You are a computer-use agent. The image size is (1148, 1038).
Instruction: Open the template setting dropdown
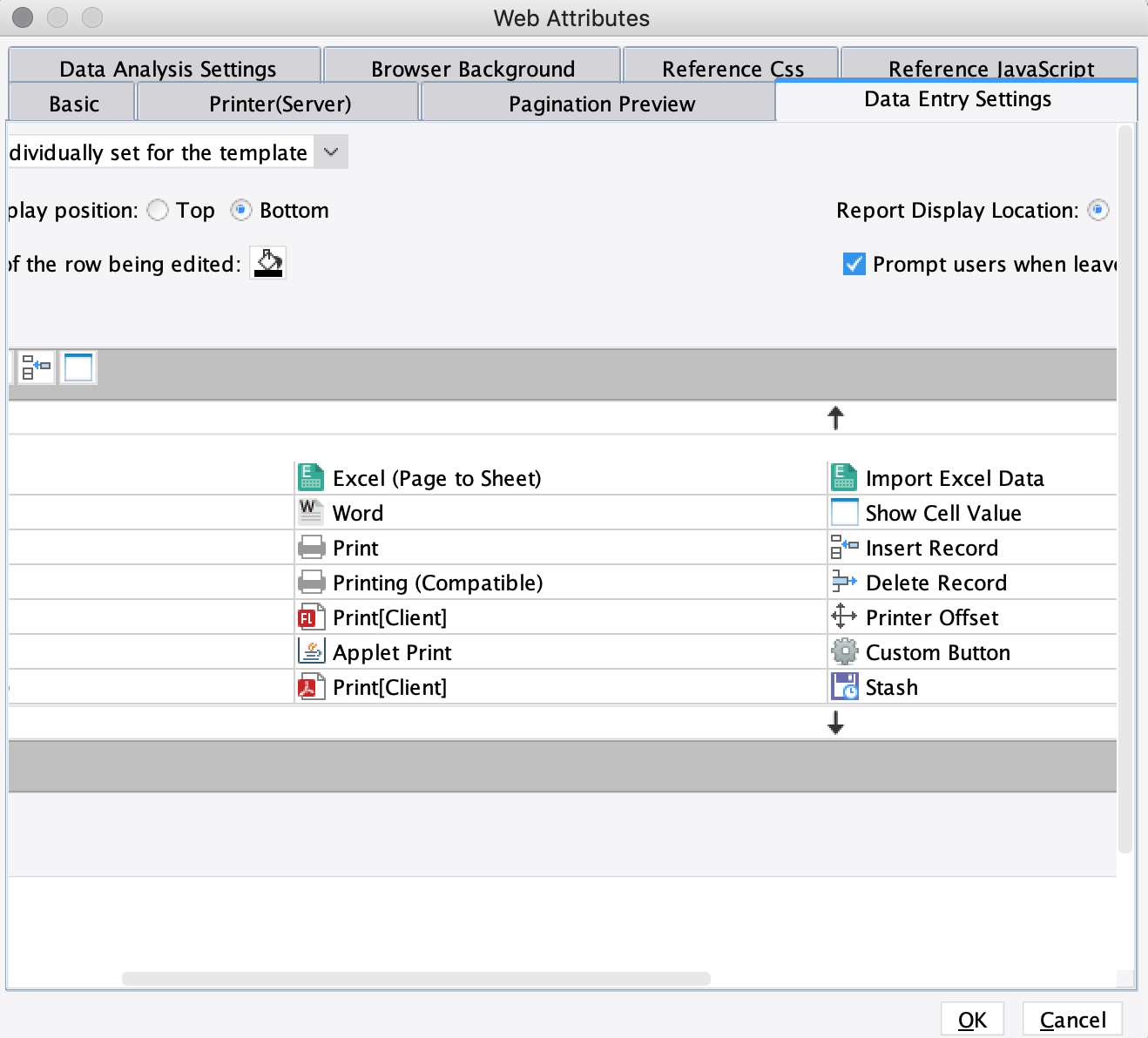point(330,152)
